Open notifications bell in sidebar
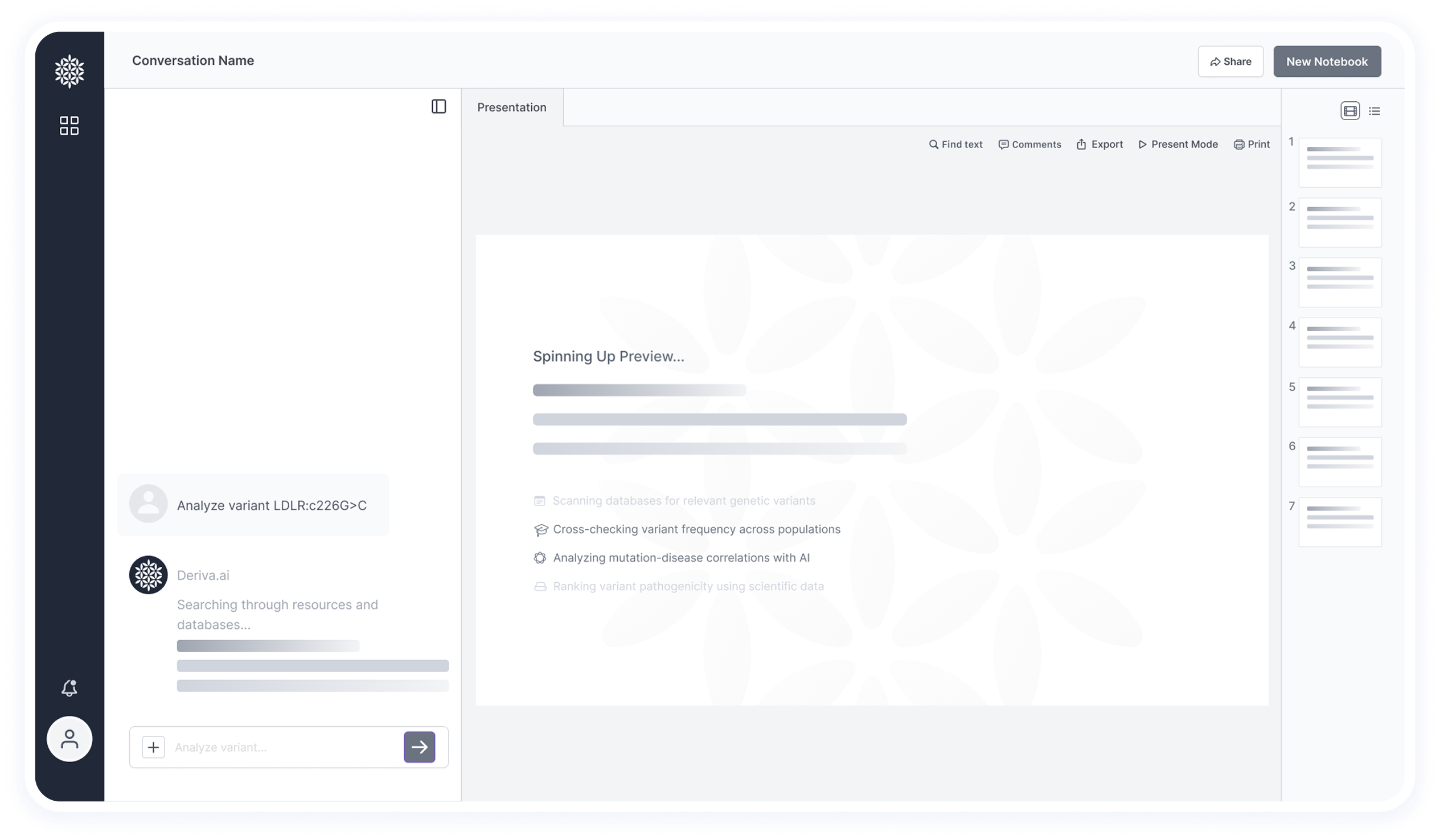Viewport: 1440px width, 840px height. [69, 687]
